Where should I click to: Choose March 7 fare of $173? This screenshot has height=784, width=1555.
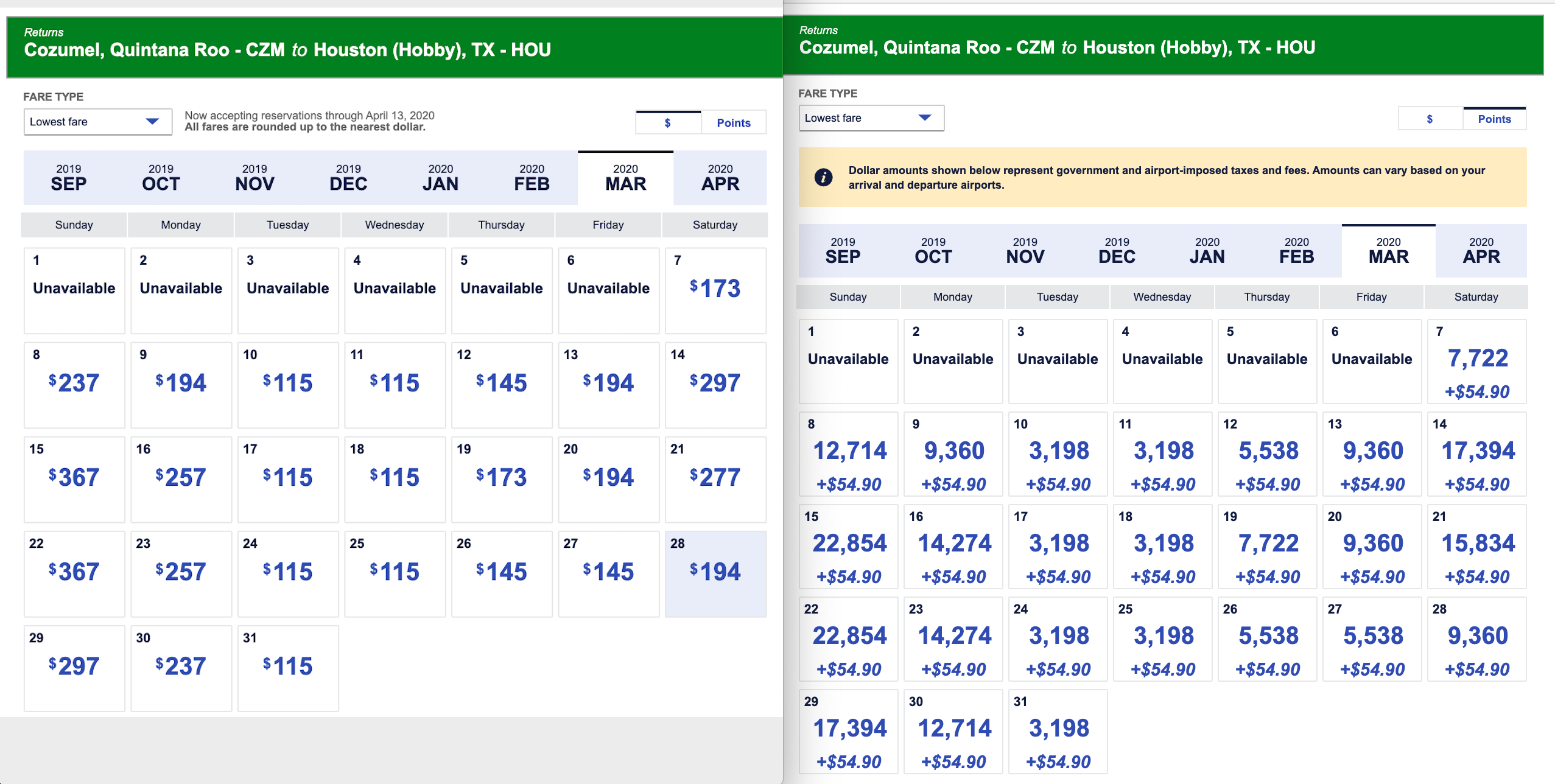[x=715, y=290]
